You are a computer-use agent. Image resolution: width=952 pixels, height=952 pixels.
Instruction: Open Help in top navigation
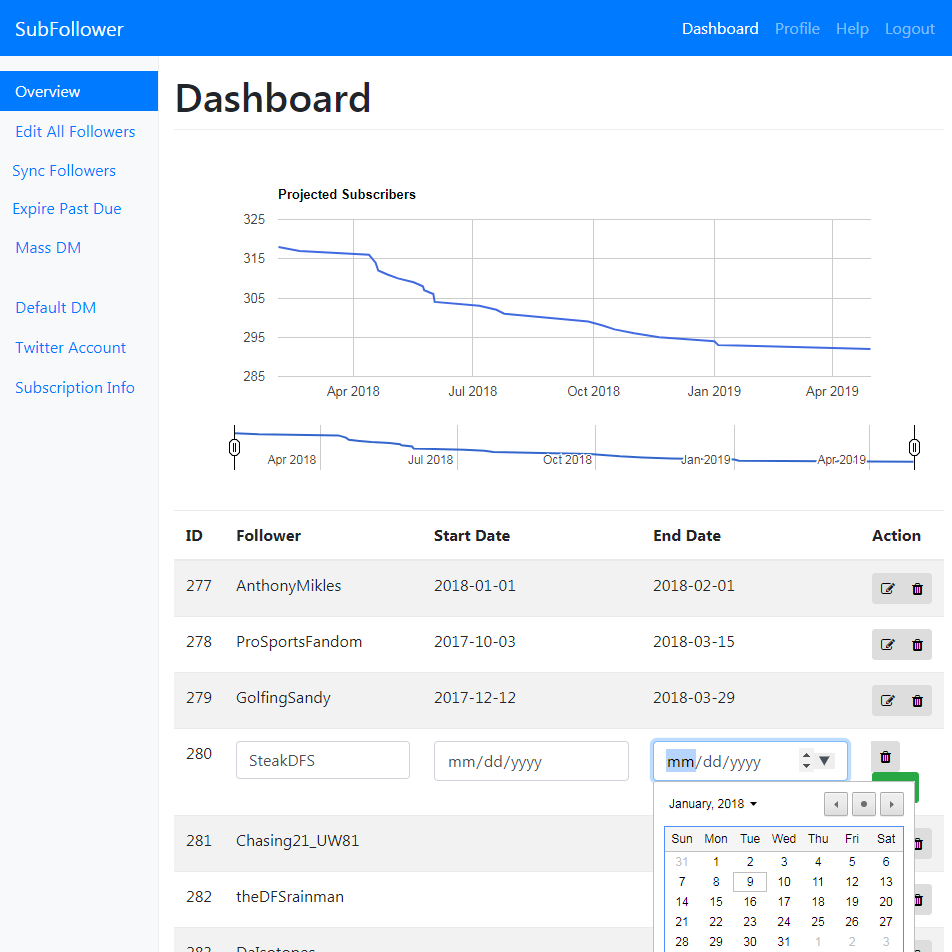click(x=852, y=29)
